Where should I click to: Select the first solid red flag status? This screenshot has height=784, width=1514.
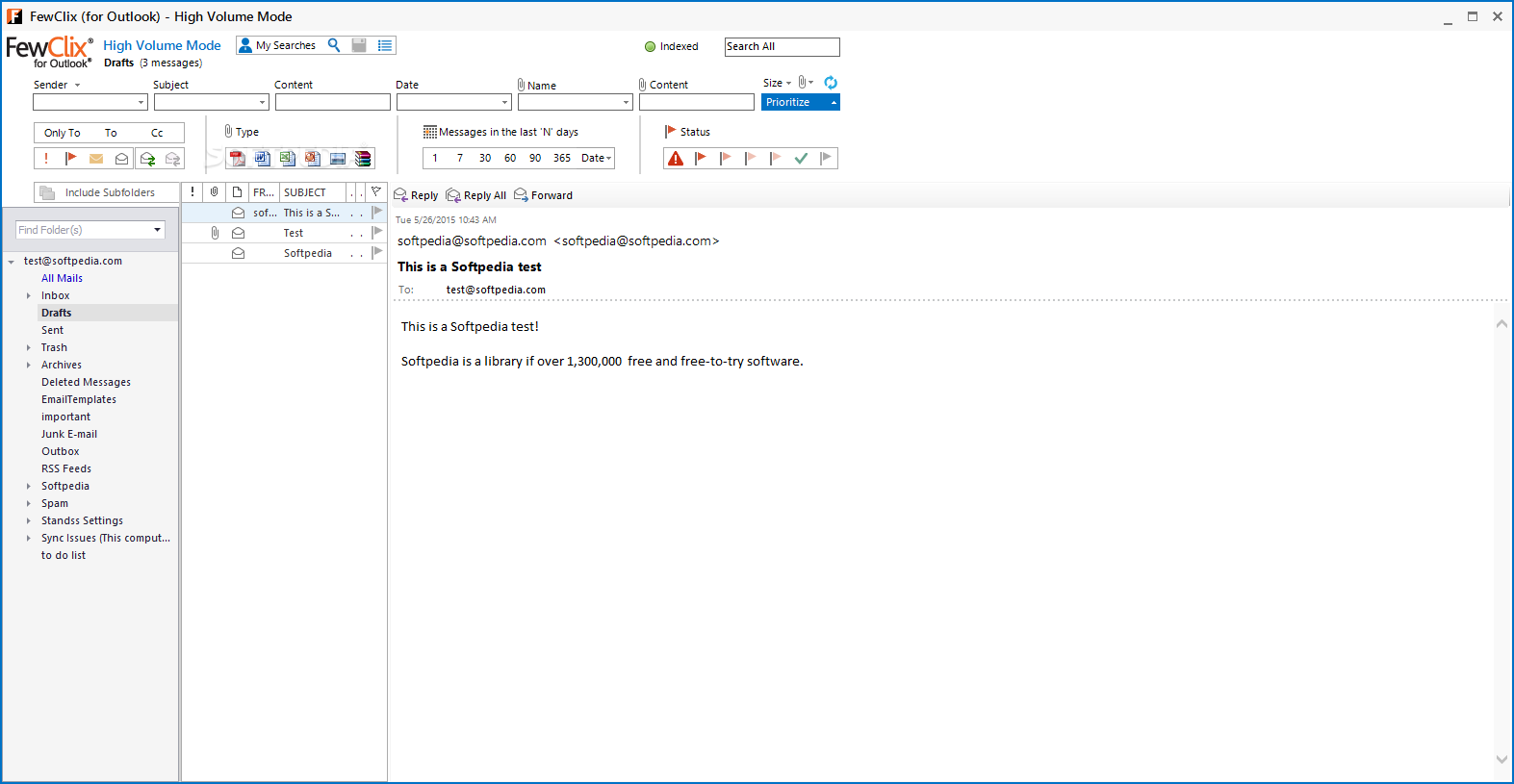click(x=701, y=159)
